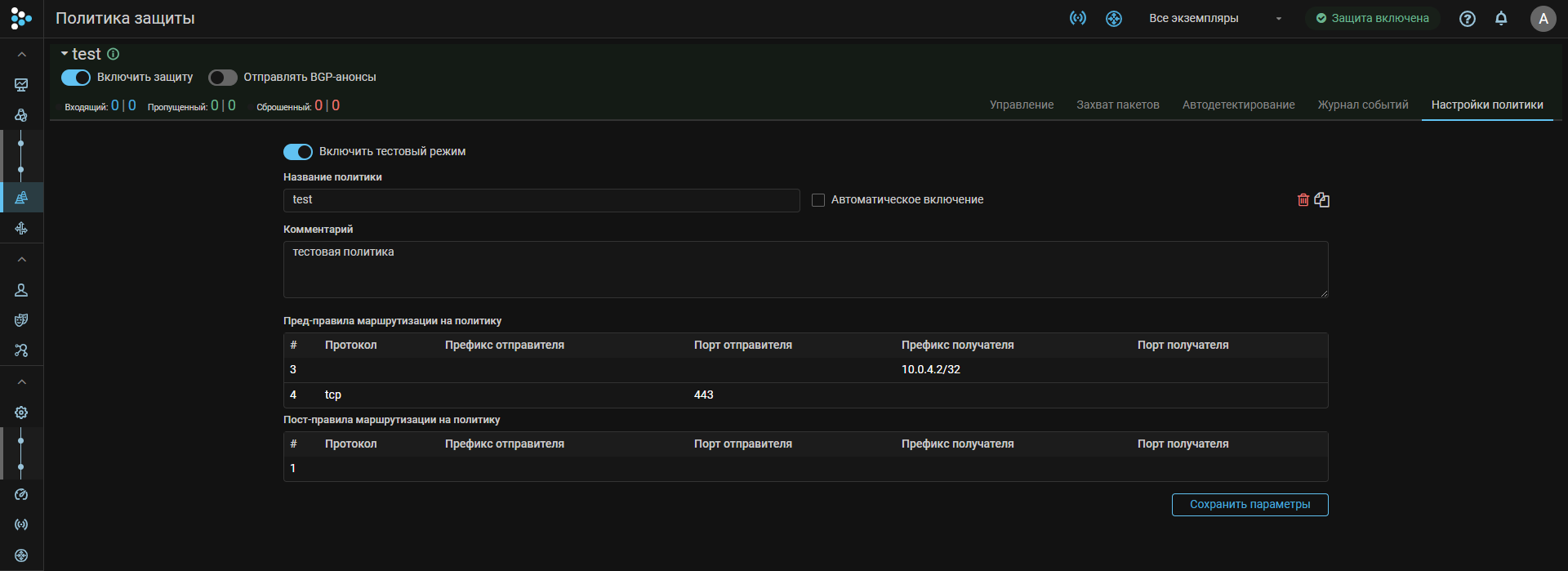1568x571 pixels.
Task: Collapse the test policy header triangle
Action: point(65,54)
